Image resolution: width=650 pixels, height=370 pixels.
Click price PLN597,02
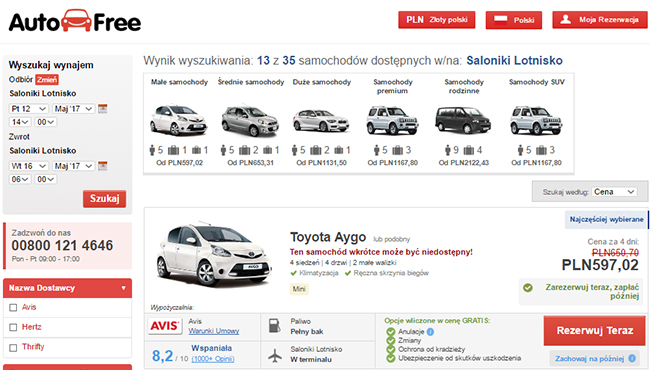point(600,265)
